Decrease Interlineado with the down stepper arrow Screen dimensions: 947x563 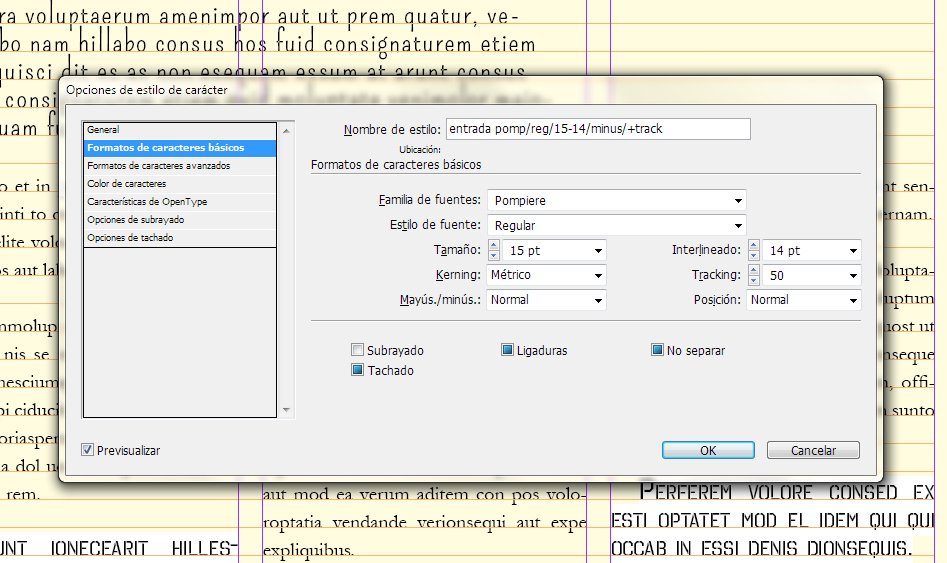coord(754,256)
